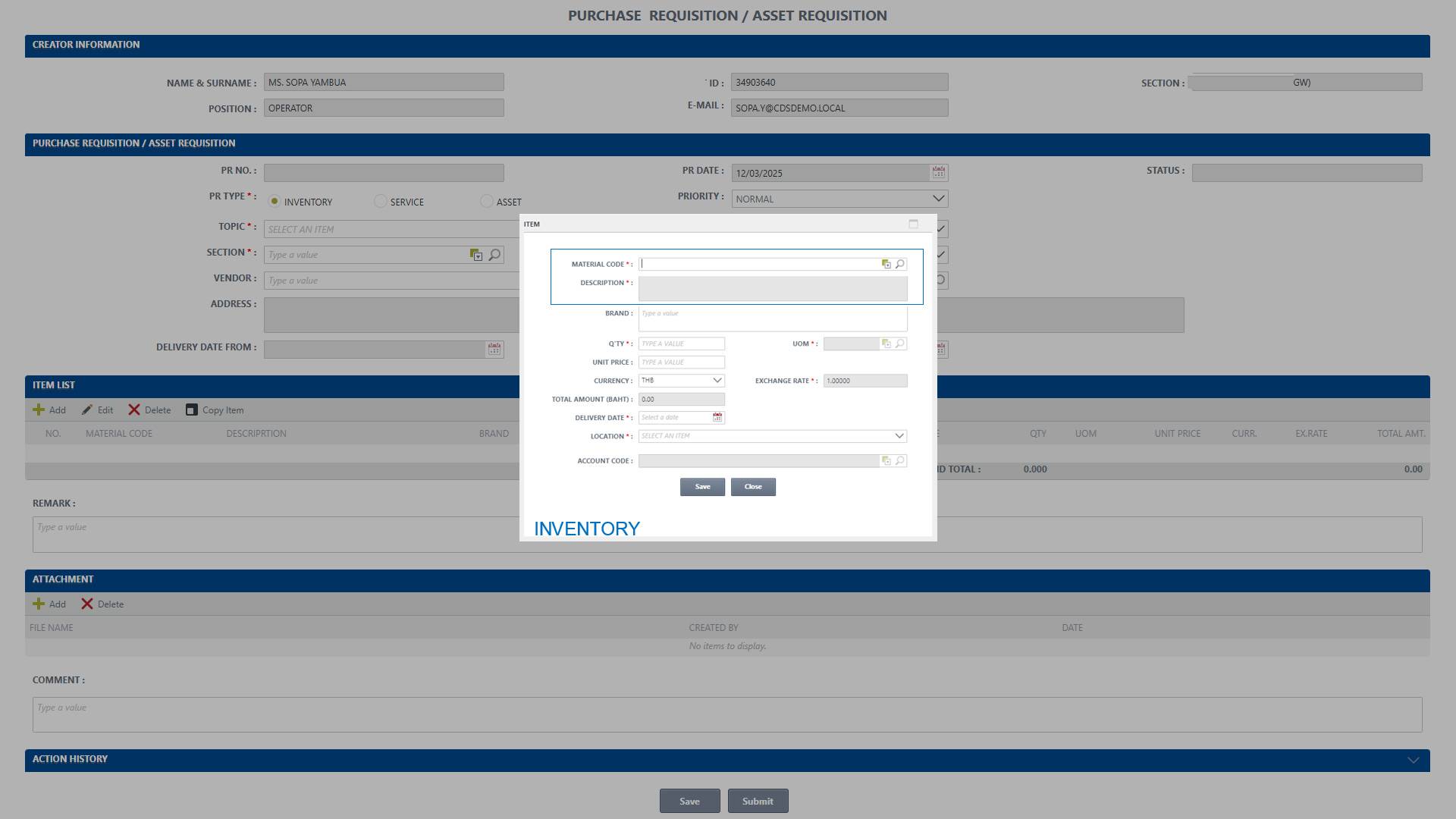Viewport: 1456px width, 819px height.
Task: Open Material Code lookup list icon
Action: 886,265
